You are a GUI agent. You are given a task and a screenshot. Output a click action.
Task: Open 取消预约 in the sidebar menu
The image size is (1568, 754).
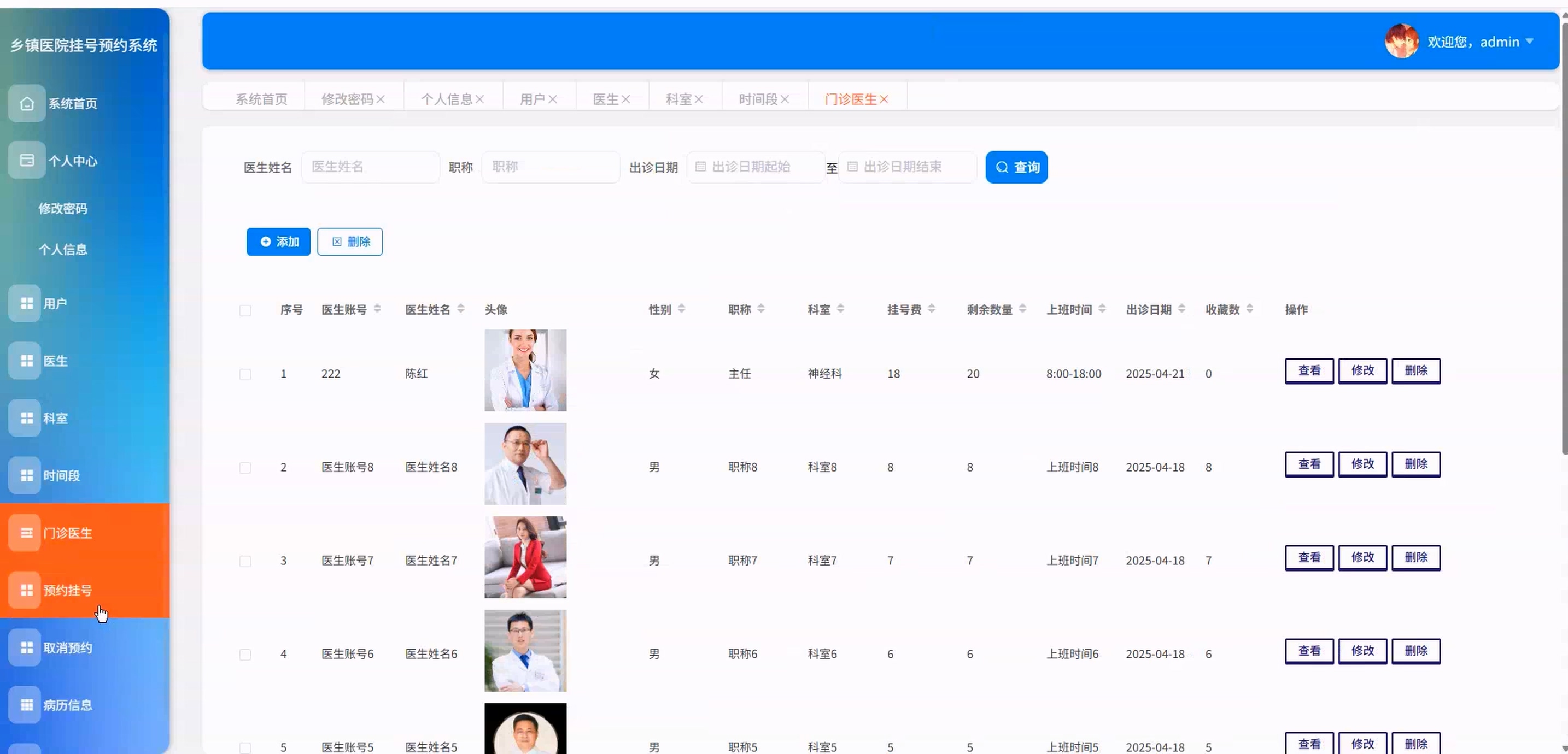point(68,647)
